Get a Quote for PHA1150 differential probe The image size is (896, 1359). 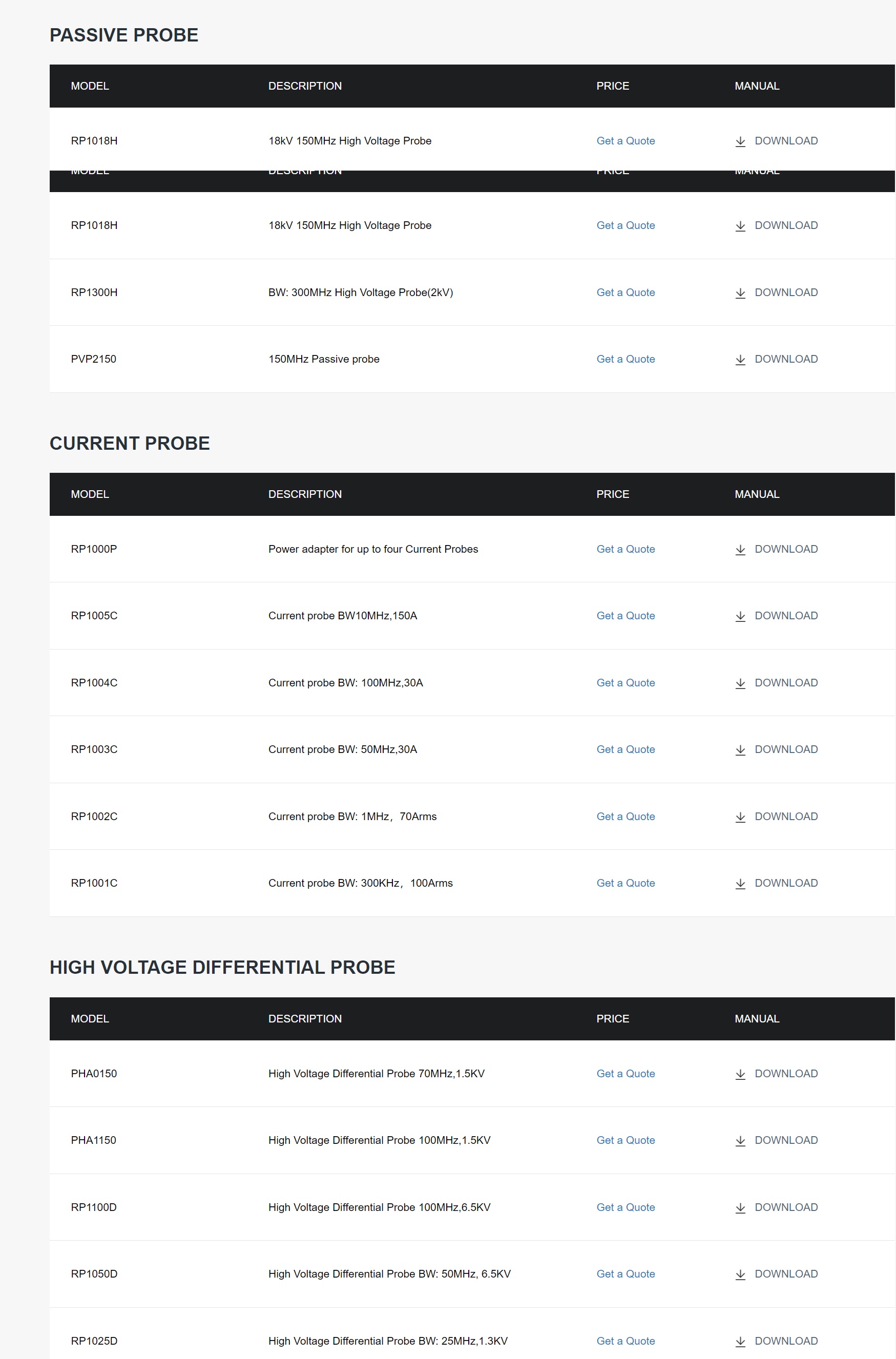[x=626, y=1140]
